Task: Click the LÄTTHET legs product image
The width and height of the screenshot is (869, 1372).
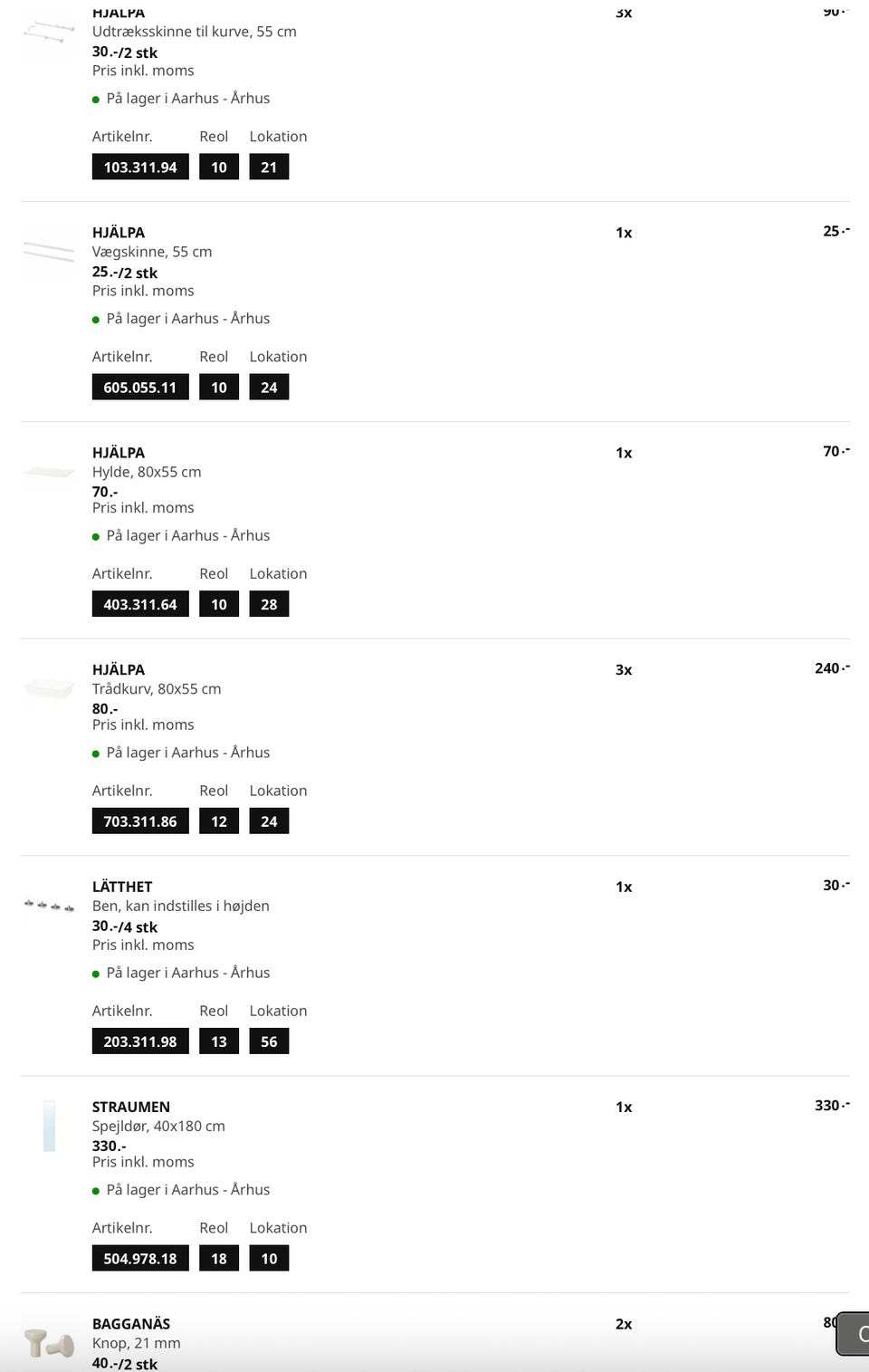Action: [49, 906]
